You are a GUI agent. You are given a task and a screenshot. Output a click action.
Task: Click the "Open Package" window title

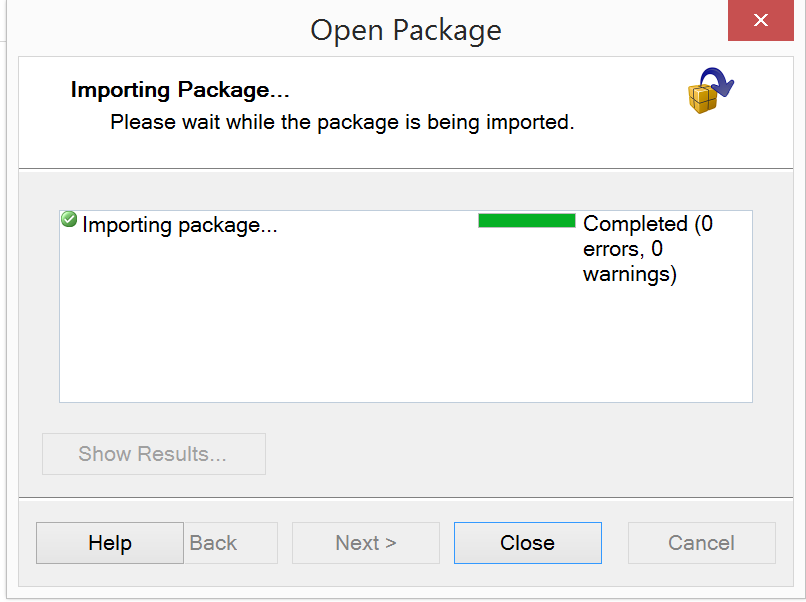405,30
